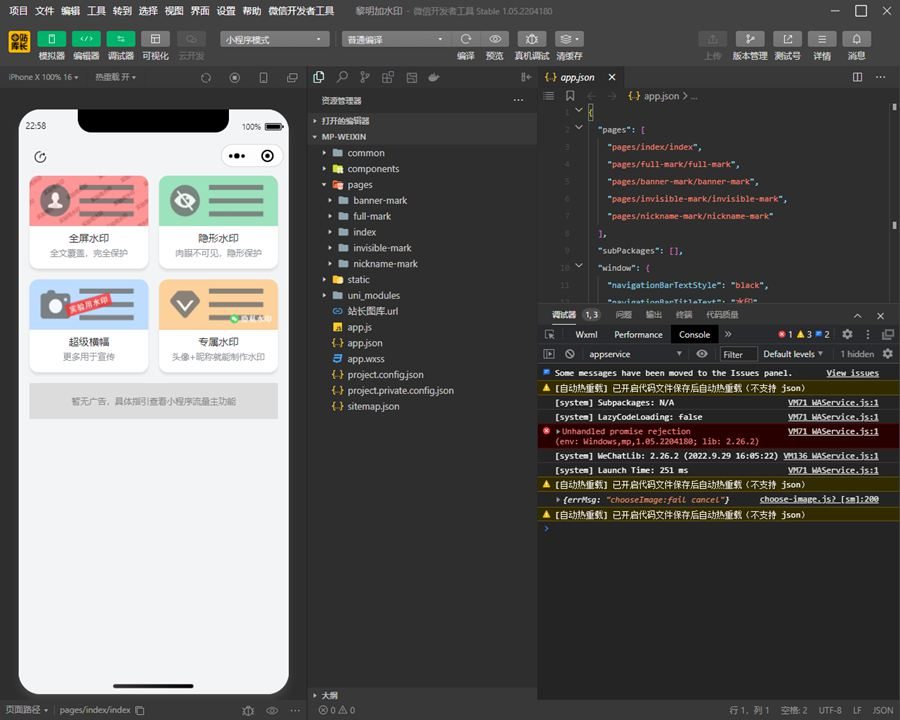Switch to the Performance tab
The width and height of the screenshot is (900, 720).
[638, 334]
